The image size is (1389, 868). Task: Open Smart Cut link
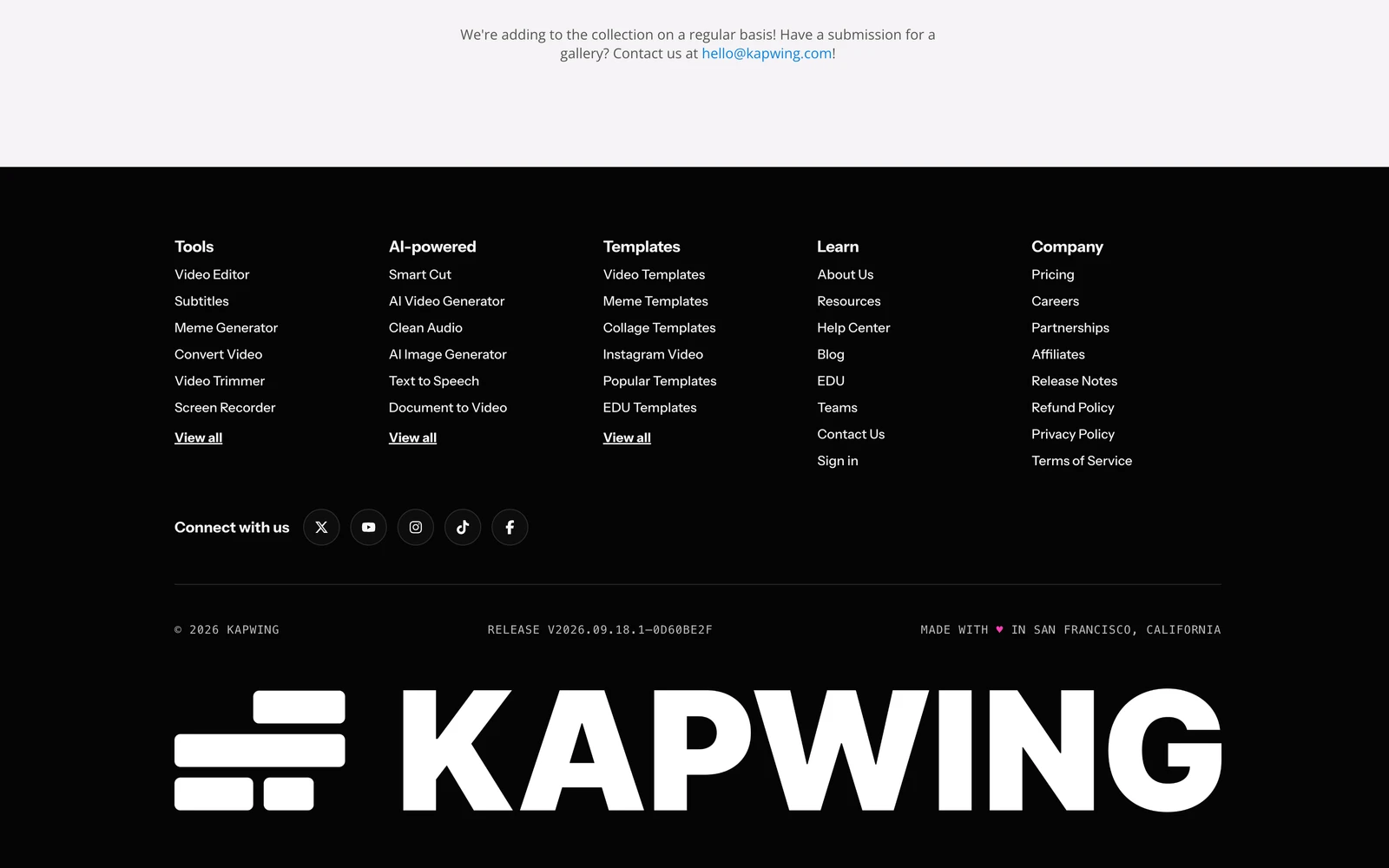pos(420,274)
